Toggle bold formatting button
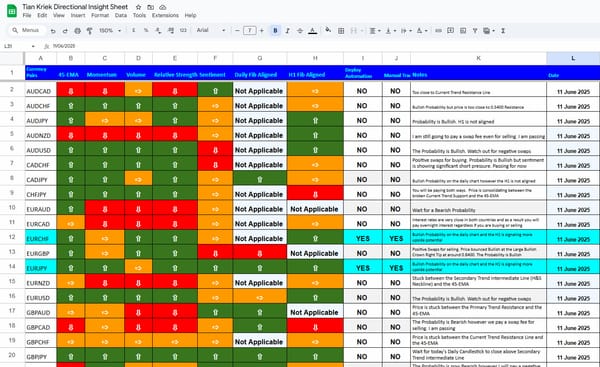600x367 pixels. [275, 31]
